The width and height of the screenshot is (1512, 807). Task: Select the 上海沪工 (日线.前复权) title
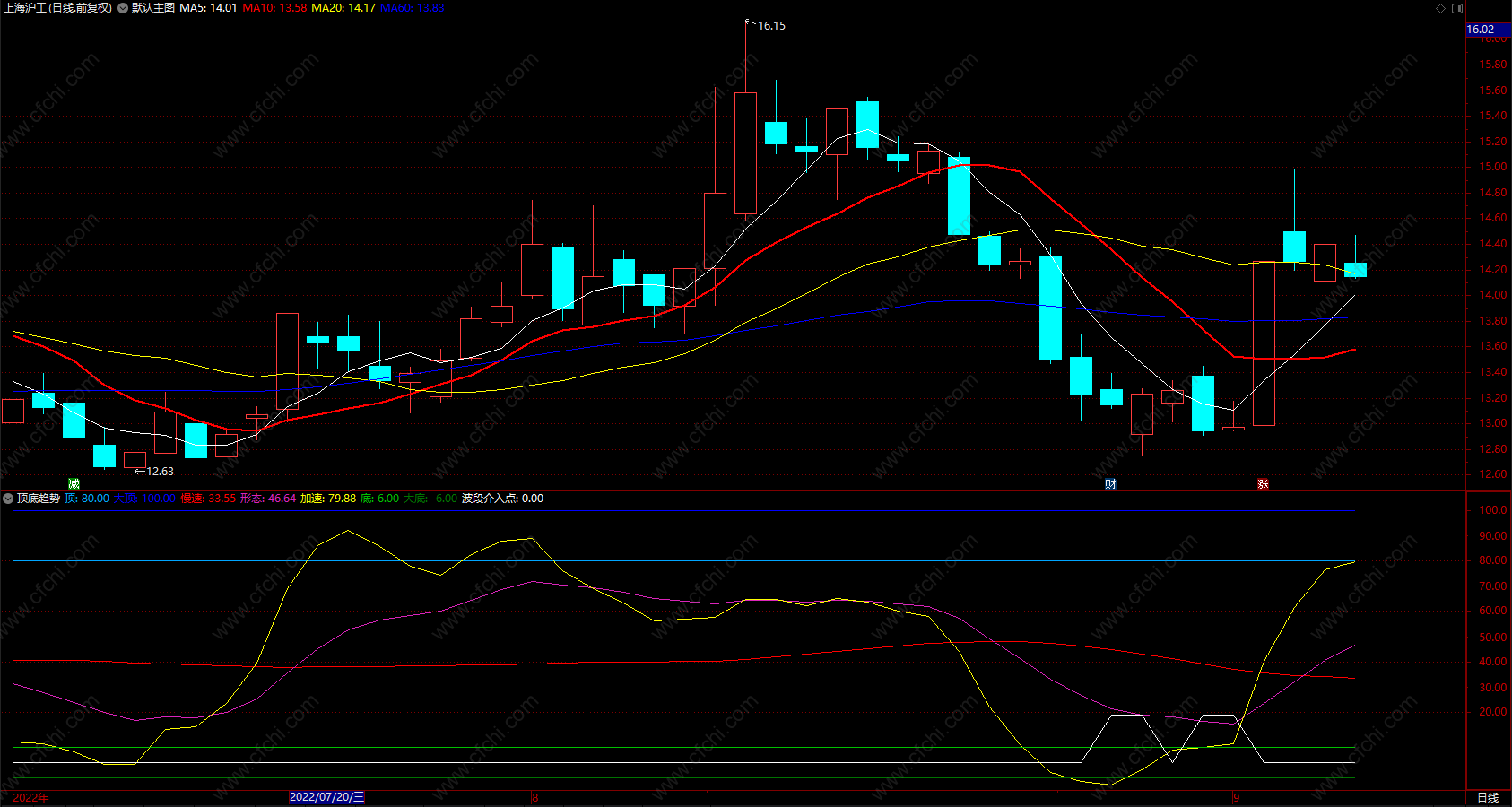pyautogui.click(x=58, y=8)
